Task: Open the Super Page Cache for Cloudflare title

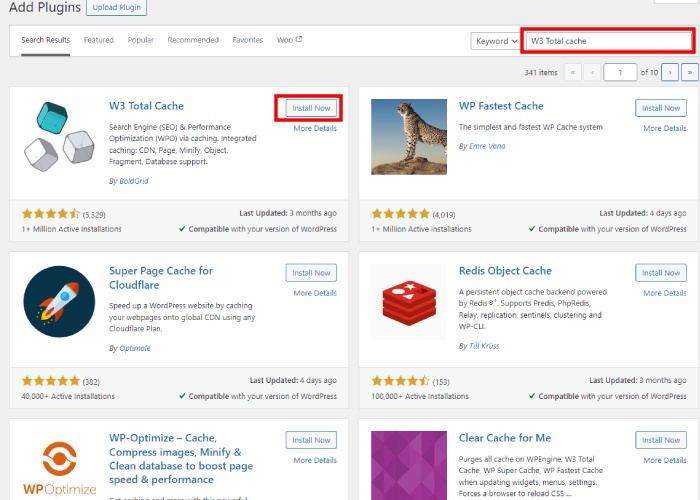Action: tap(161, 278)
